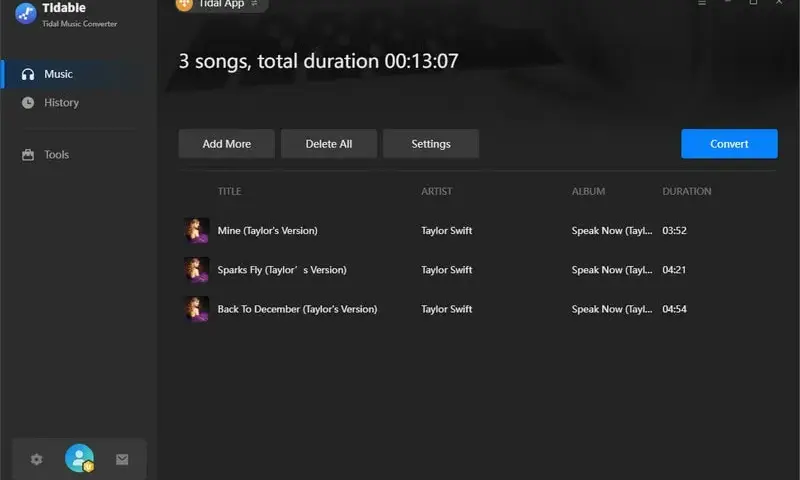Click the Speak Now album in Sparks Fly row
The height and width of the screenshot is (480, 800).
tap(612, 270)
